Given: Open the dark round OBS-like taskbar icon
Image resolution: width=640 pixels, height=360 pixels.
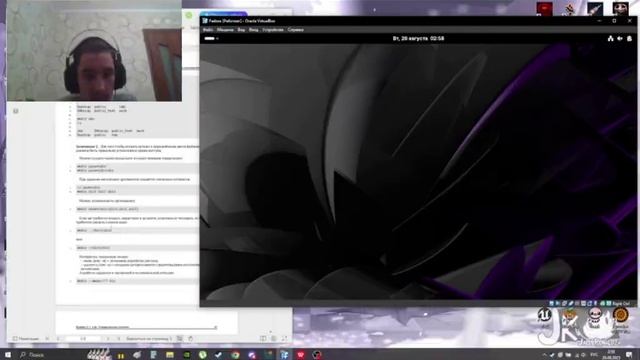Looking at the screenshot, I should 317,355.
